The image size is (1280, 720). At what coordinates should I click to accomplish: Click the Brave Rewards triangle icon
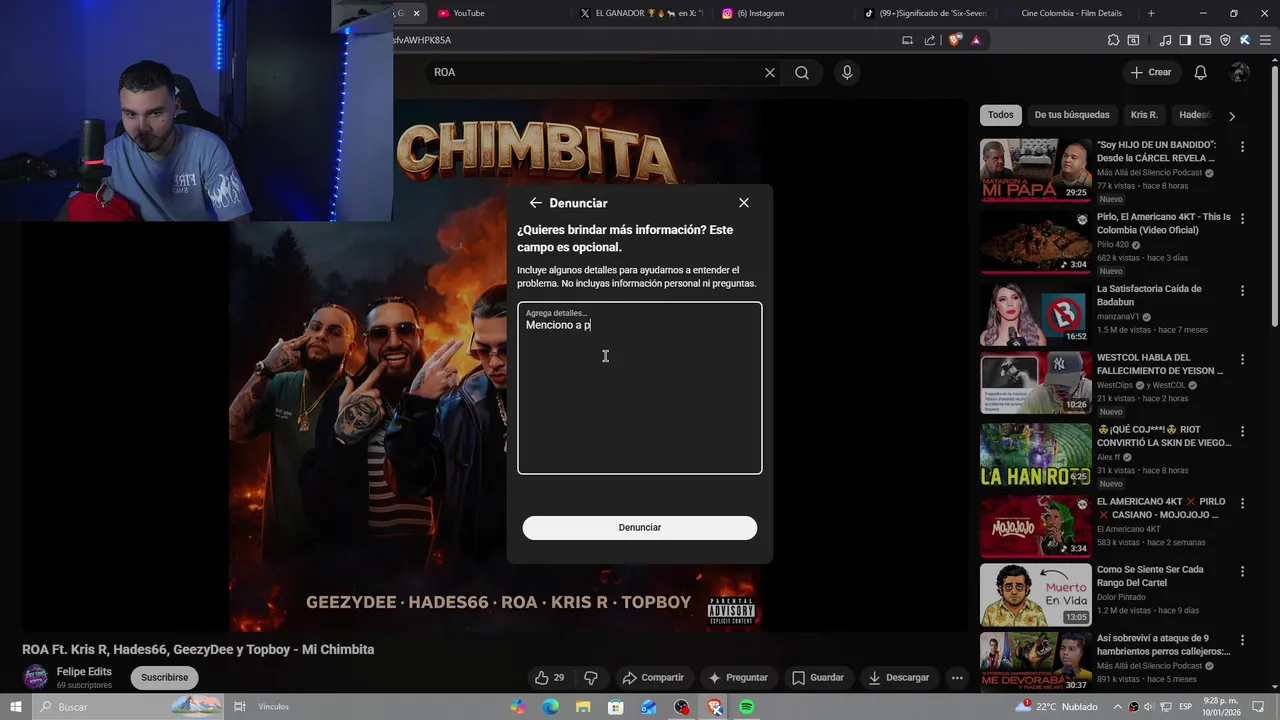click(976, 40)
